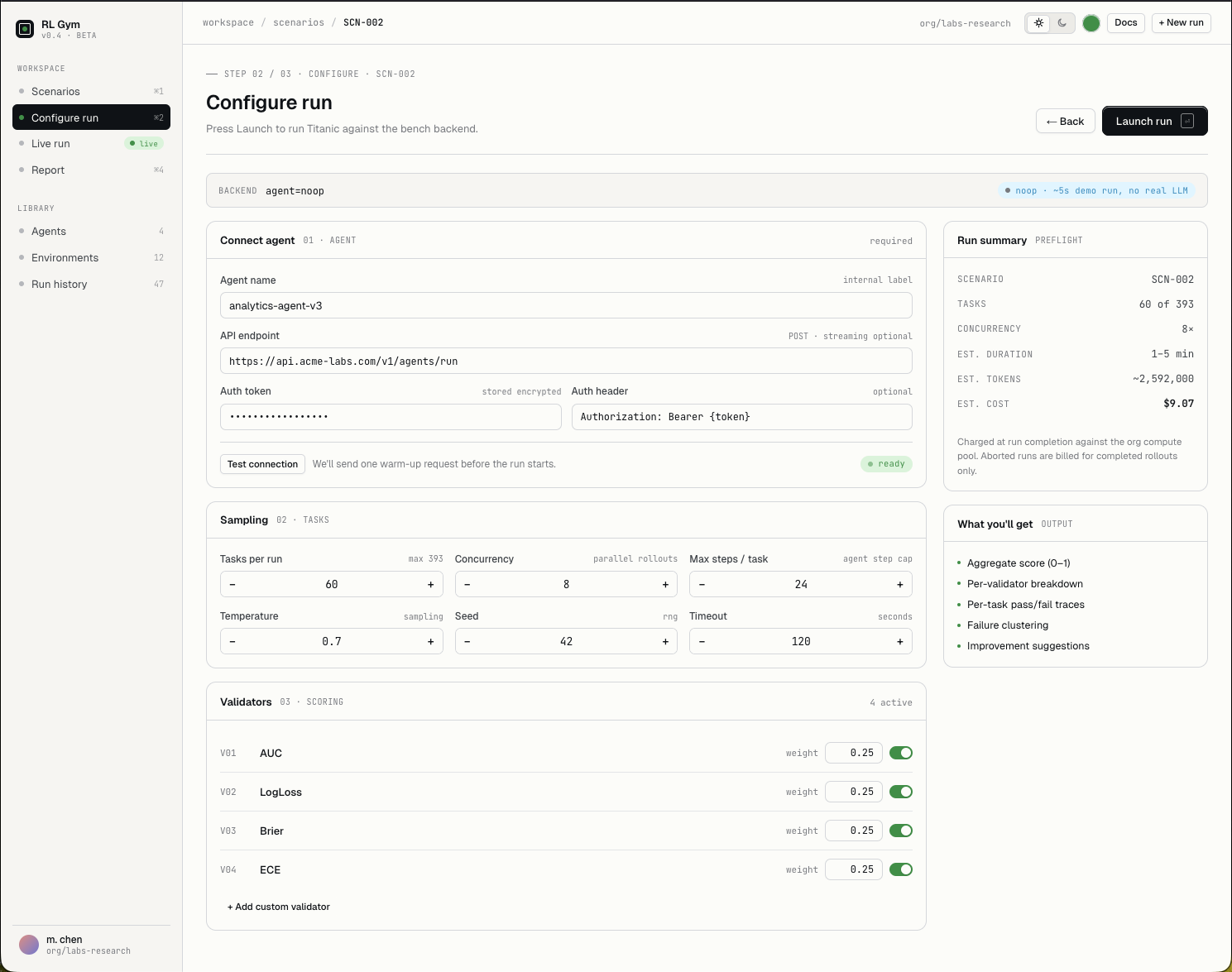Image resolution: width=1232 pixels, height=972 pixels.
Task: Increase Seed value
Action: (665, 641)
